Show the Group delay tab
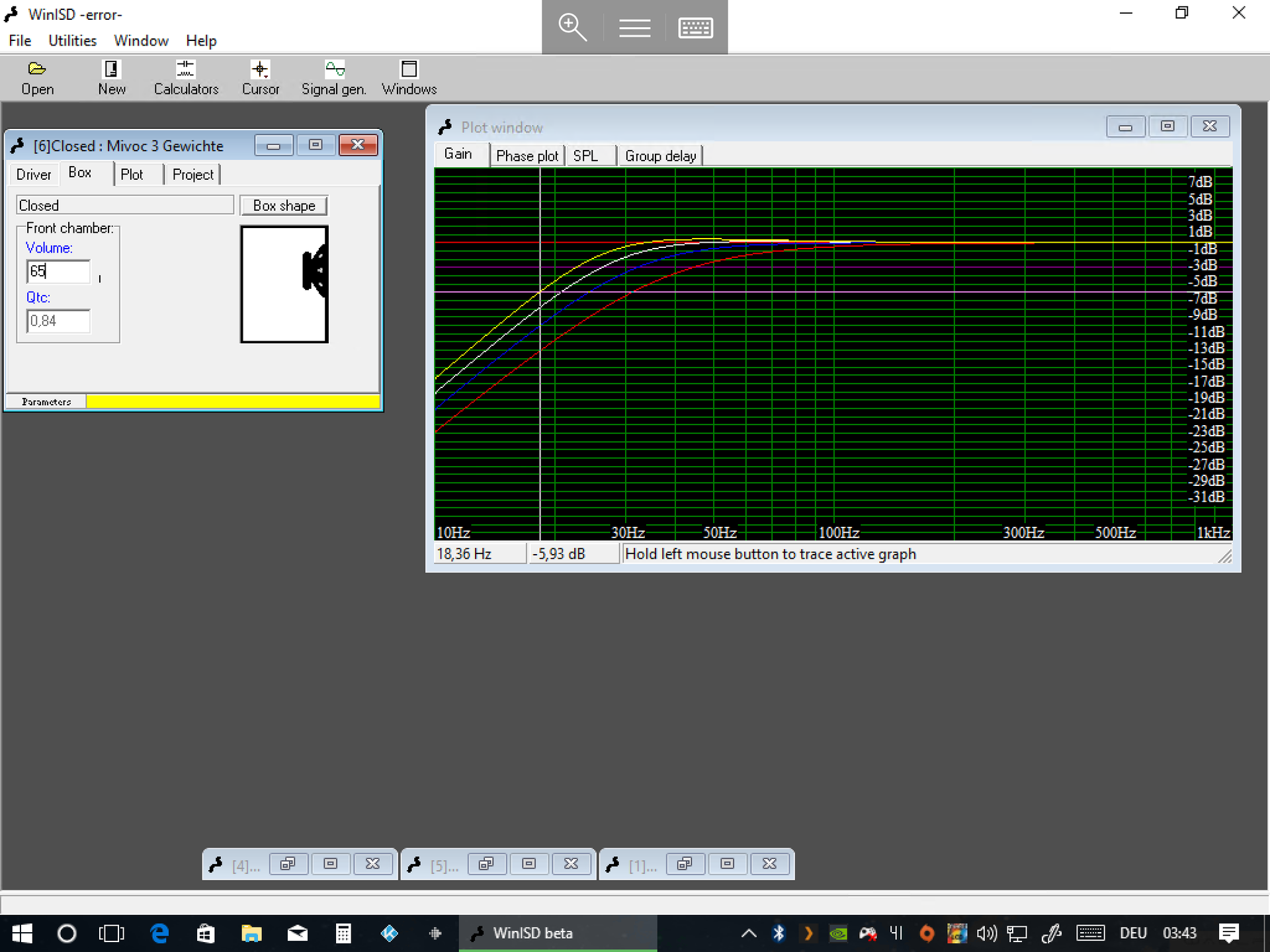 [661, 156]
